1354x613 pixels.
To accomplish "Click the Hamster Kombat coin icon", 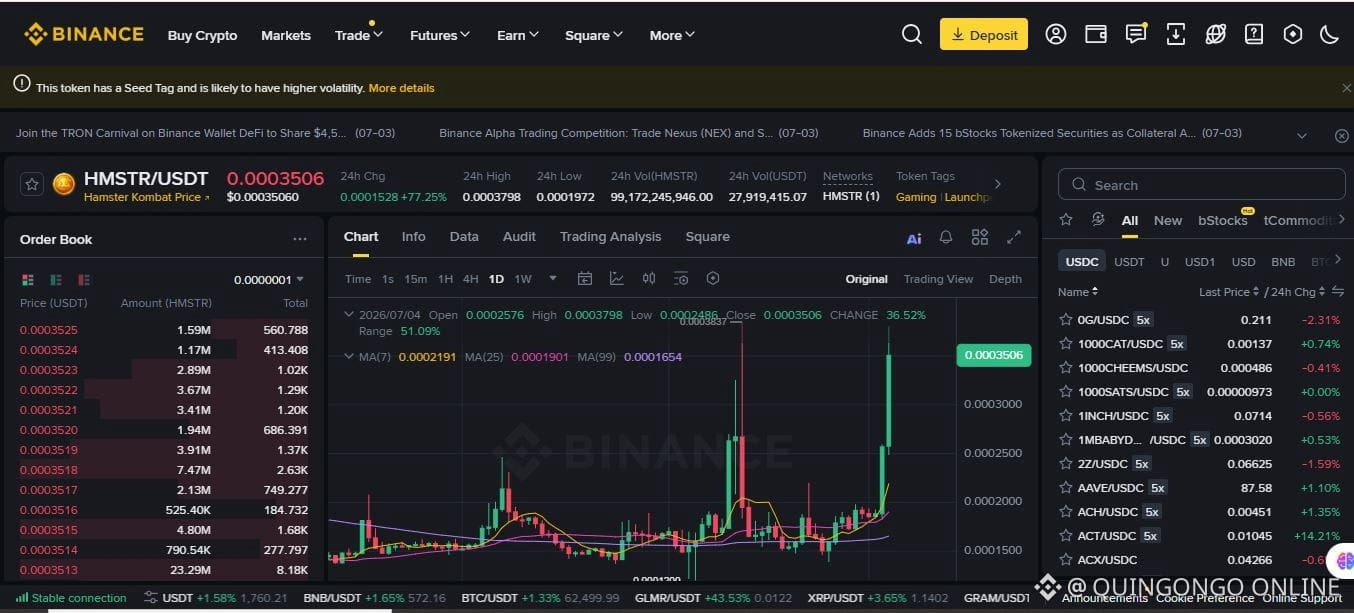I will point(64,184).
